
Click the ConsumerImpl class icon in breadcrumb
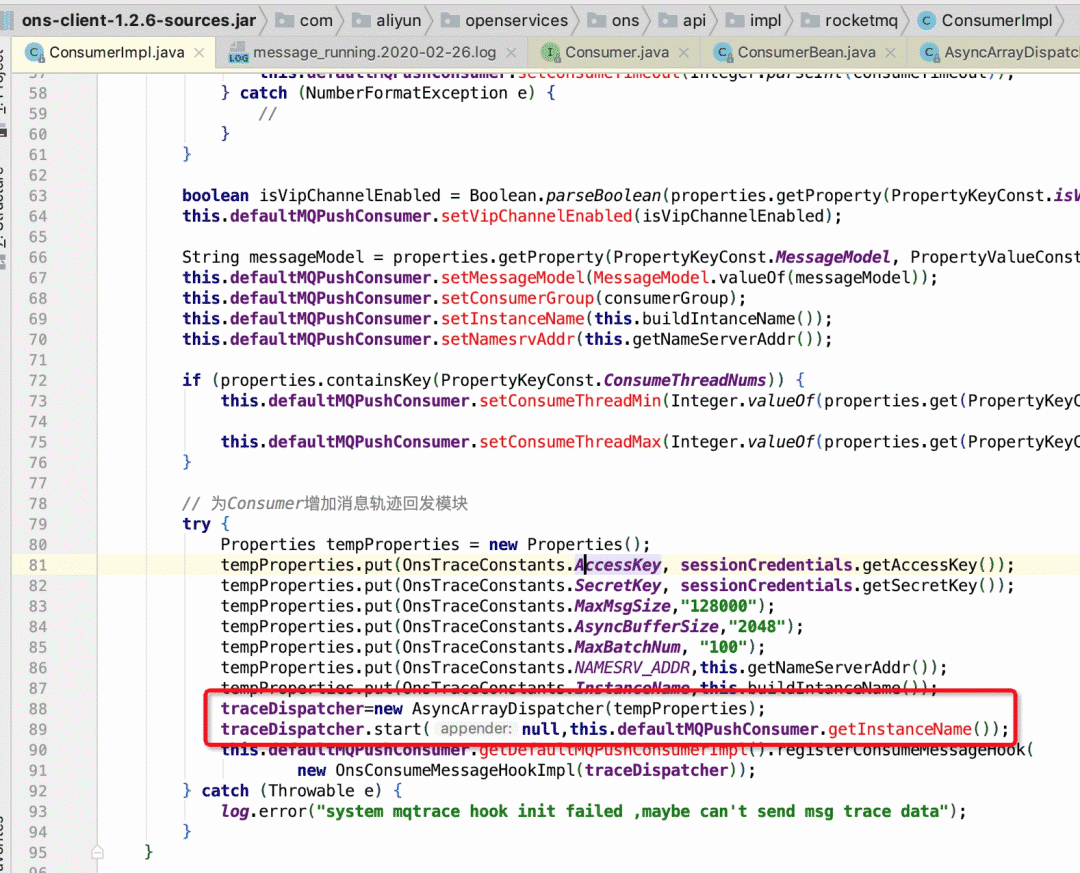coord(927,21)
